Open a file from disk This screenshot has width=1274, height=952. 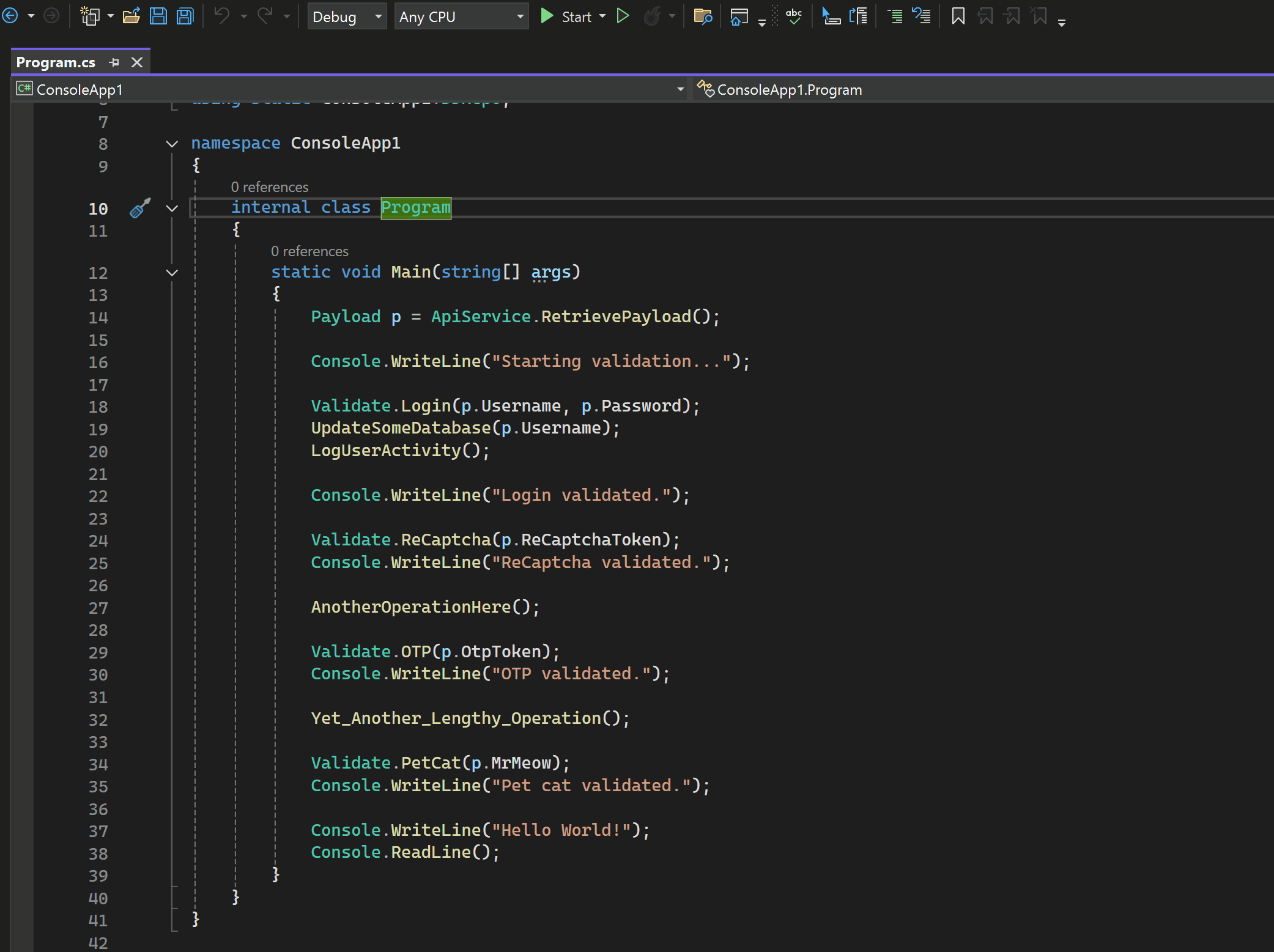point(131,16)
